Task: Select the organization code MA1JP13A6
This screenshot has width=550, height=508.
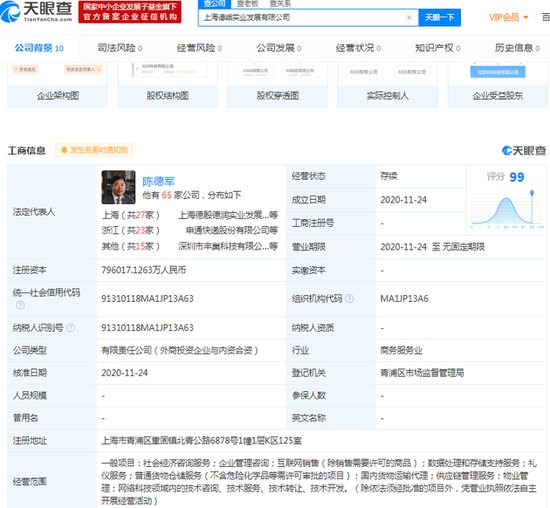Action: (x=404, y=299)
